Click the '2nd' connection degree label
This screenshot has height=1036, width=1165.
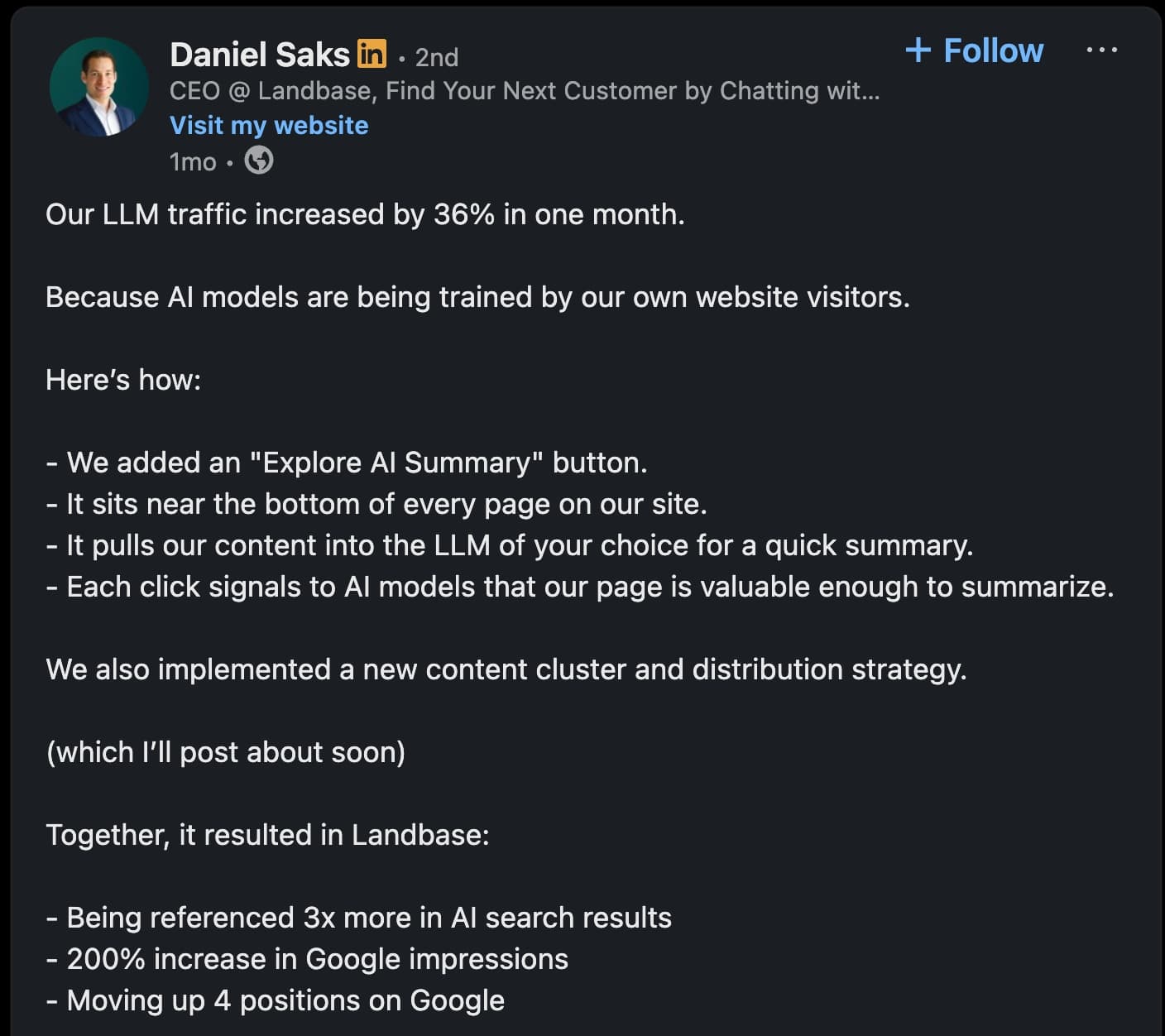[x=437, y=58]
